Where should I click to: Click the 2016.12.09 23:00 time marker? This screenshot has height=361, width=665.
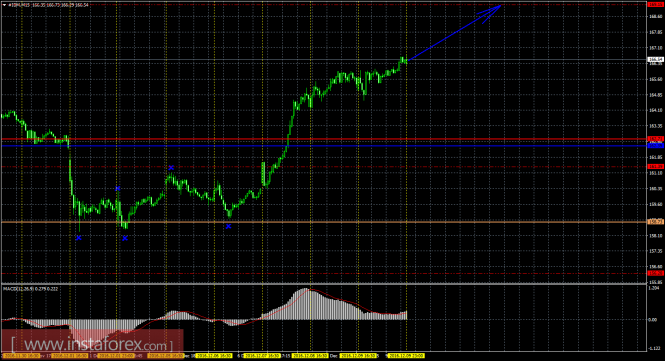tap(406, 356)
